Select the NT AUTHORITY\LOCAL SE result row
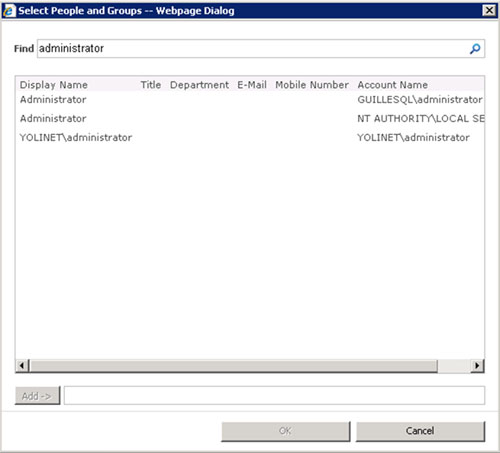Viewport: 500px width, 453px height. (251, 118)
